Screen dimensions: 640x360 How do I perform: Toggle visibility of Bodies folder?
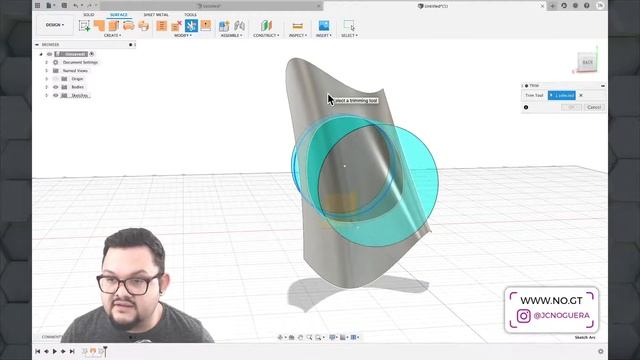(x=56, y=87)
